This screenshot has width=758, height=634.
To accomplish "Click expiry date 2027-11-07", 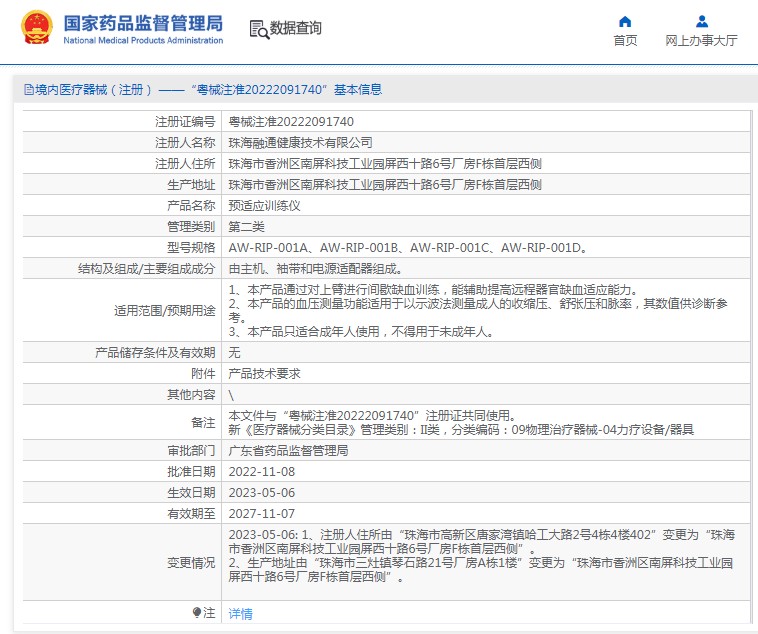I will [x=262, y=514].
